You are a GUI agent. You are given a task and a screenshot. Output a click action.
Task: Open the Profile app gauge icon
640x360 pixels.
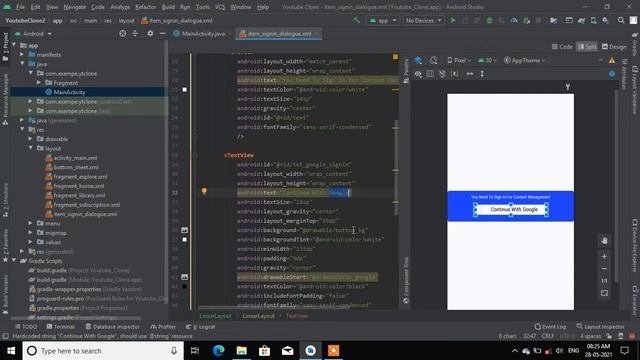pyautogui.click(x=514, y=20)
